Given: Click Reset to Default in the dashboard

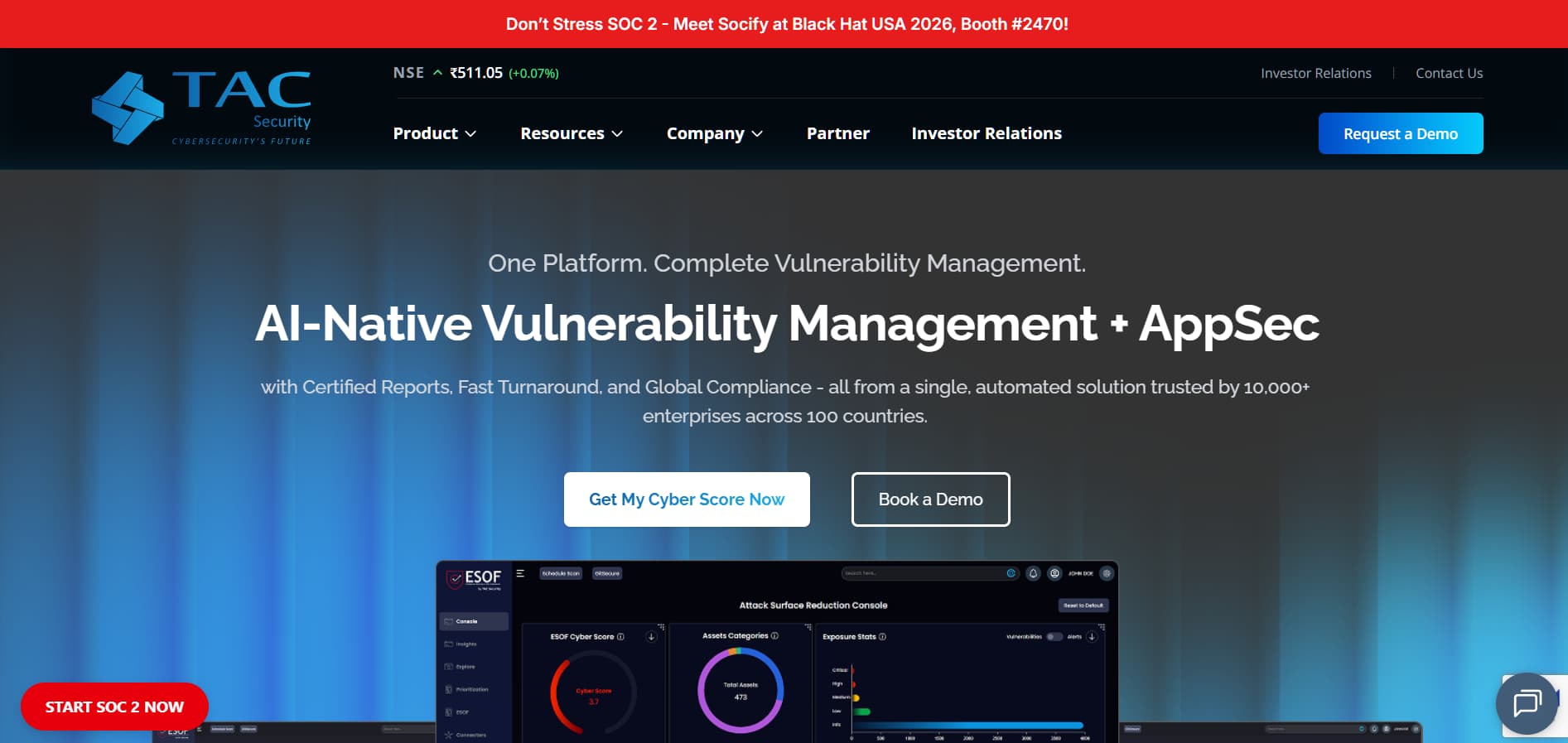Looking at the screenshot, I should [x=1083, y=605].
